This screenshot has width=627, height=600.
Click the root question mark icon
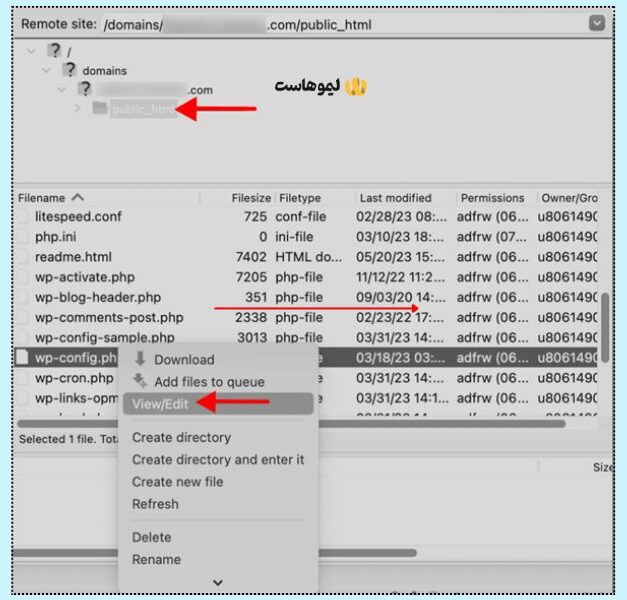[x=54, y=50]
